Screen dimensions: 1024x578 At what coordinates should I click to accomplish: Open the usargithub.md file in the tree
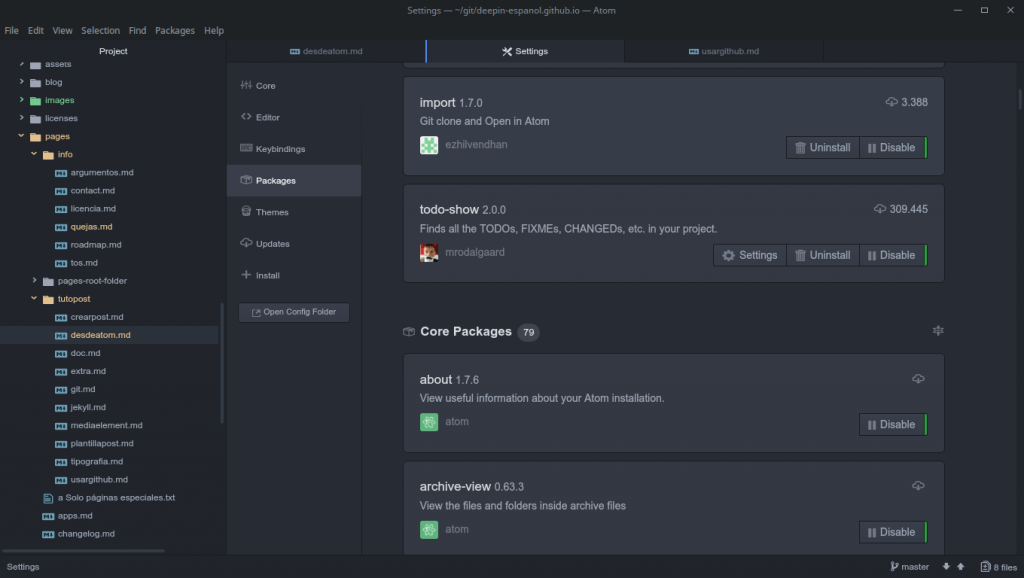tap(99, 479)
